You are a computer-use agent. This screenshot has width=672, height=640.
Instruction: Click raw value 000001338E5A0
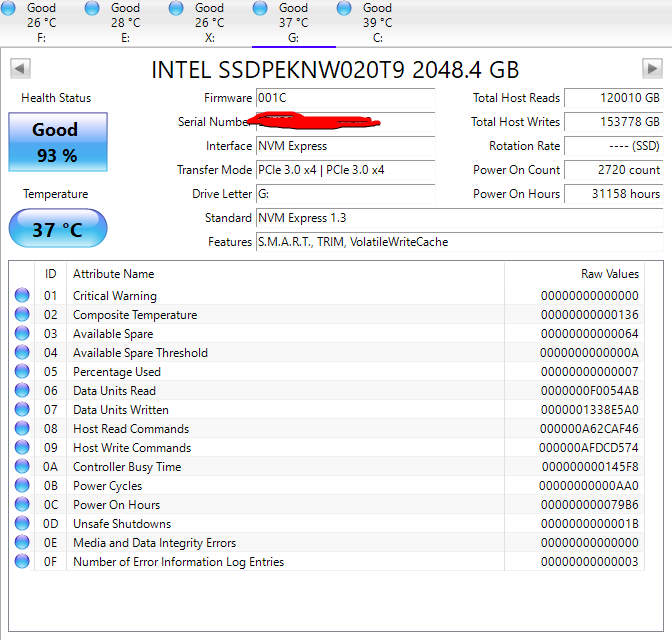pos(589,410)
